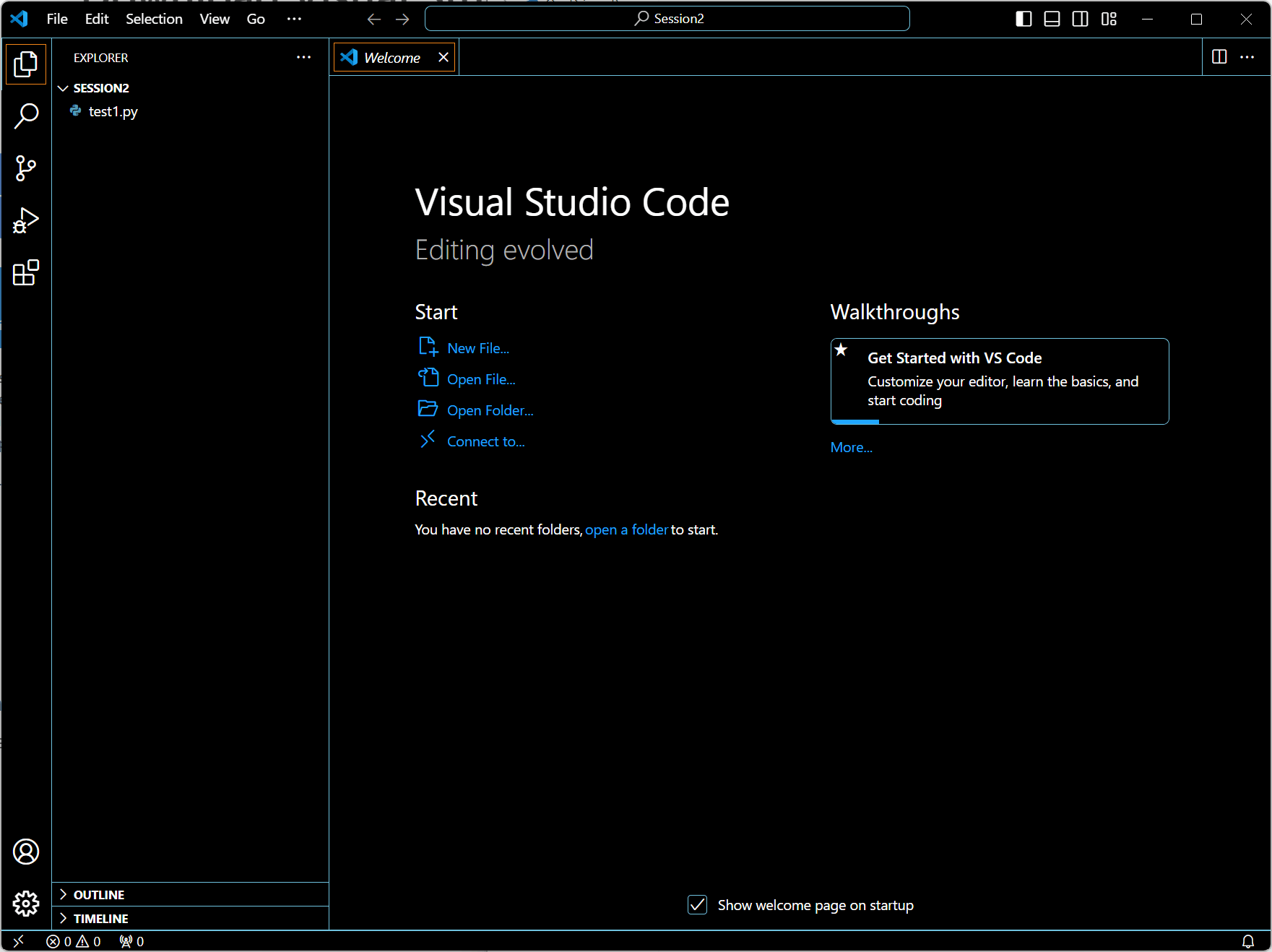Image resolution: width=1272 pixels, height=952 pixels.
Task: Open the View menu
Action: pyautogui.click(x=215, y=20)
